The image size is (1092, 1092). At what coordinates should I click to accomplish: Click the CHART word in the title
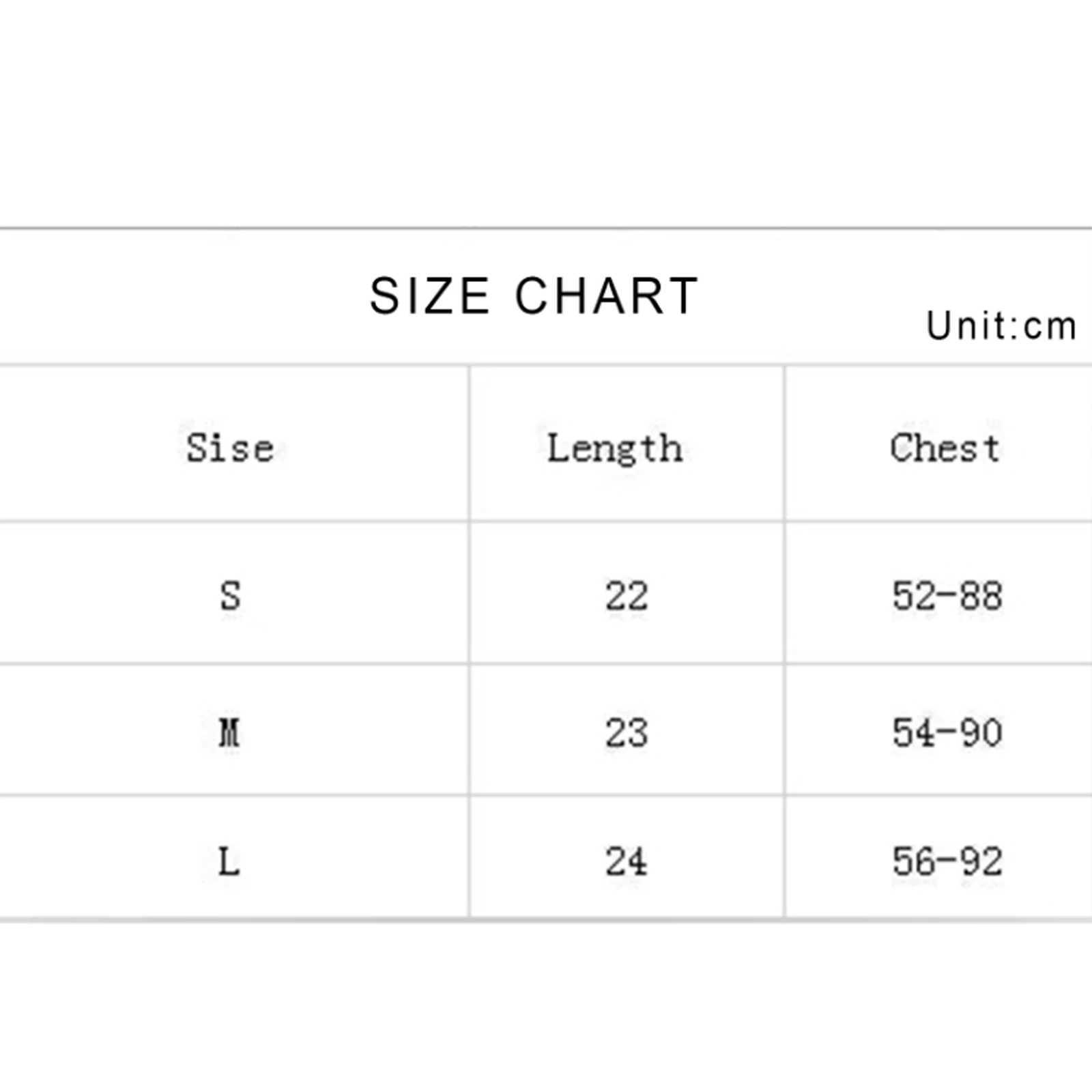pos(607,296)
